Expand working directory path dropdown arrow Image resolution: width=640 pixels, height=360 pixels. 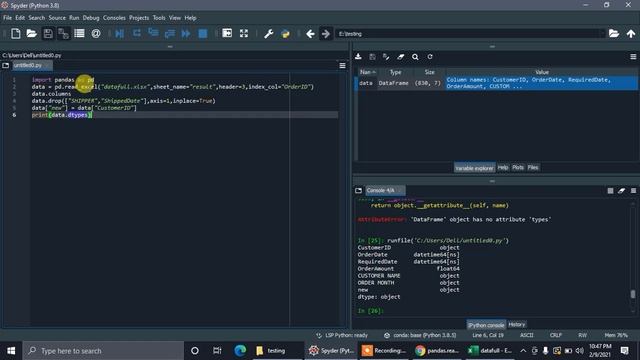click(x=602, y=33)
